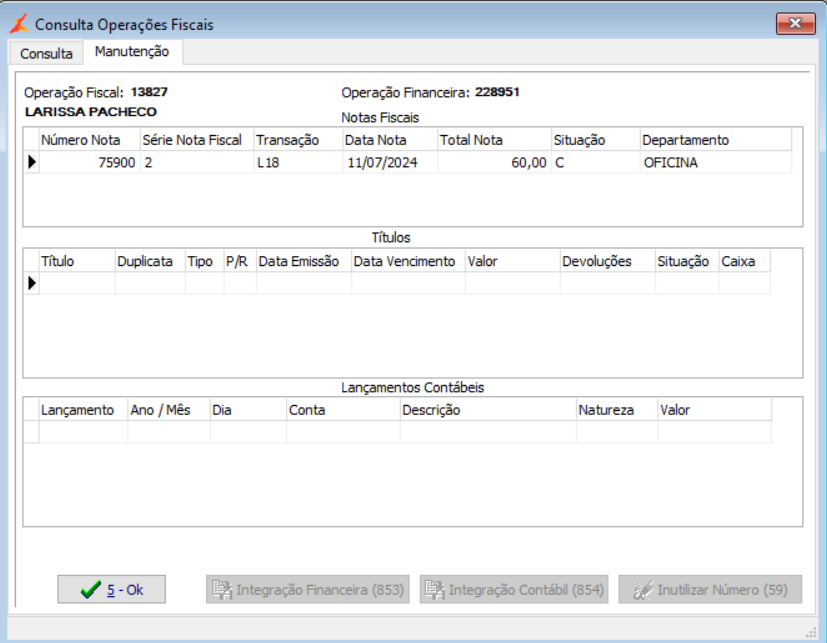Screen dimensions: 827x643
Task: Click the Descrição column header
Action: [x=488, y=410]
